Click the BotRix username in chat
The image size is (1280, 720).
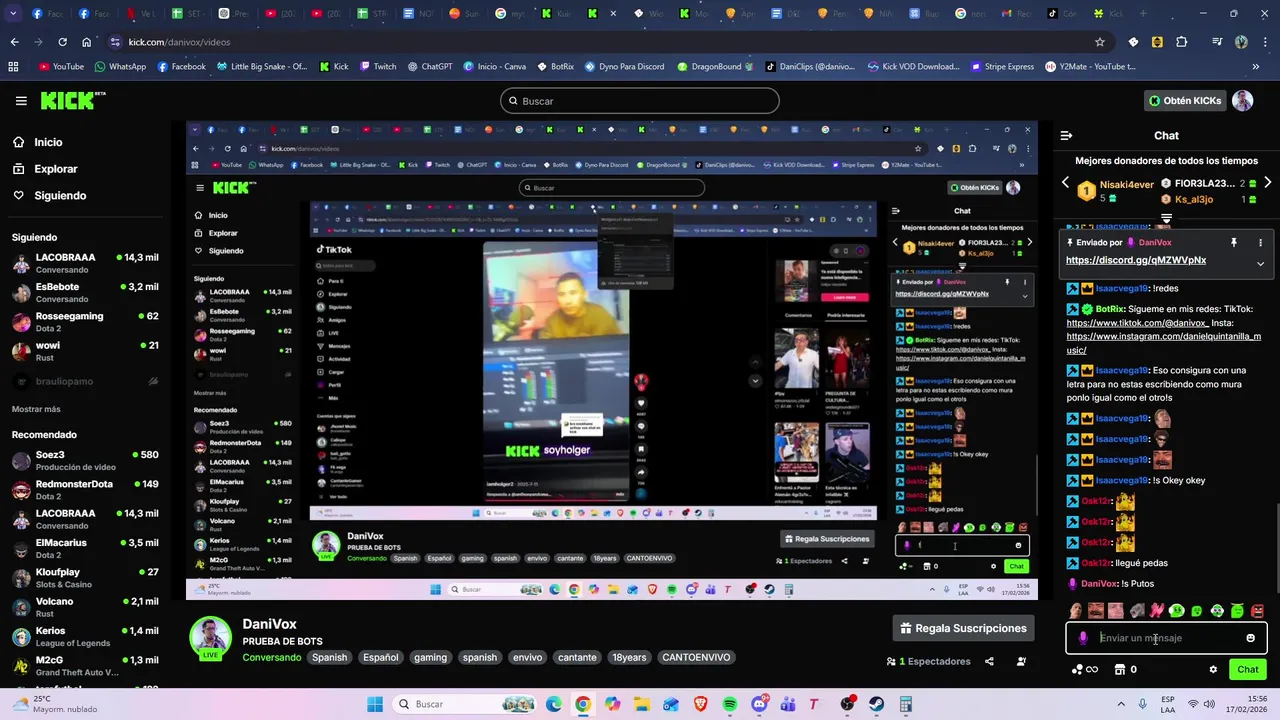1109,309
